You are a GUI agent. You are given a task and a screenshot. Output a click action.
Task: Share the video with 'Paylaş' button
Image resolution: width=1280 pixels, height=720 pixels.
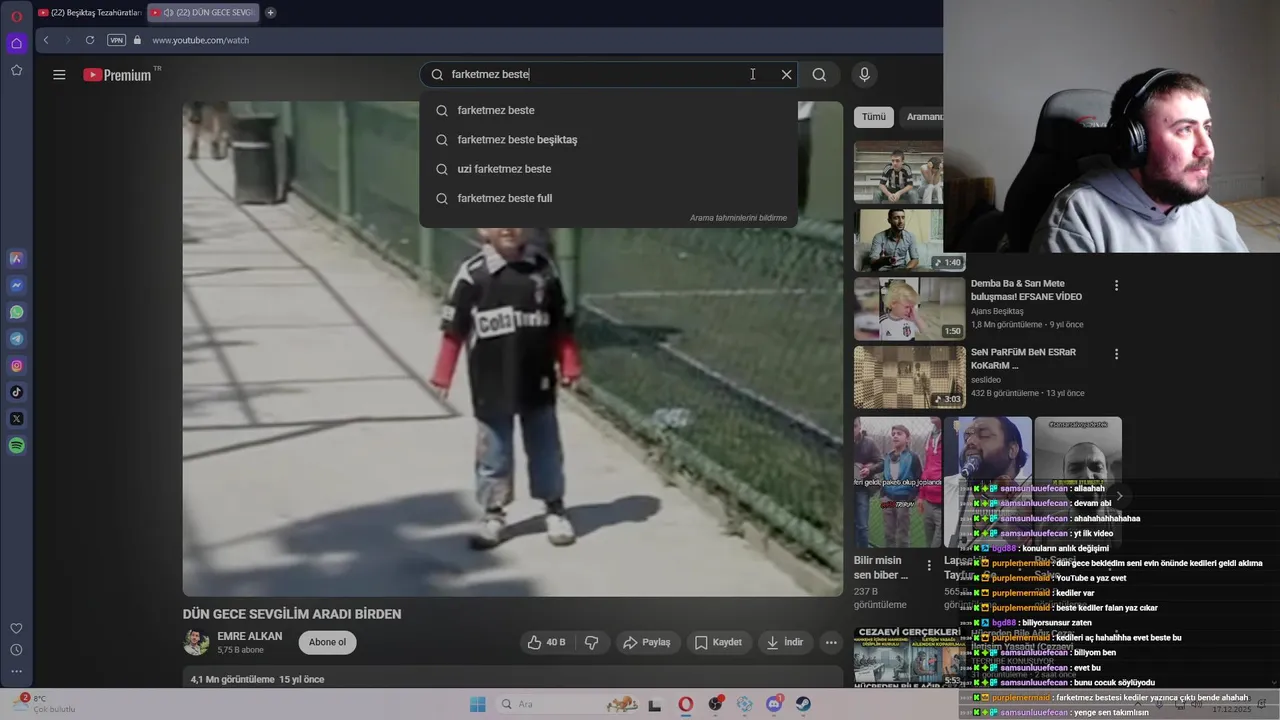click(646, 642)
